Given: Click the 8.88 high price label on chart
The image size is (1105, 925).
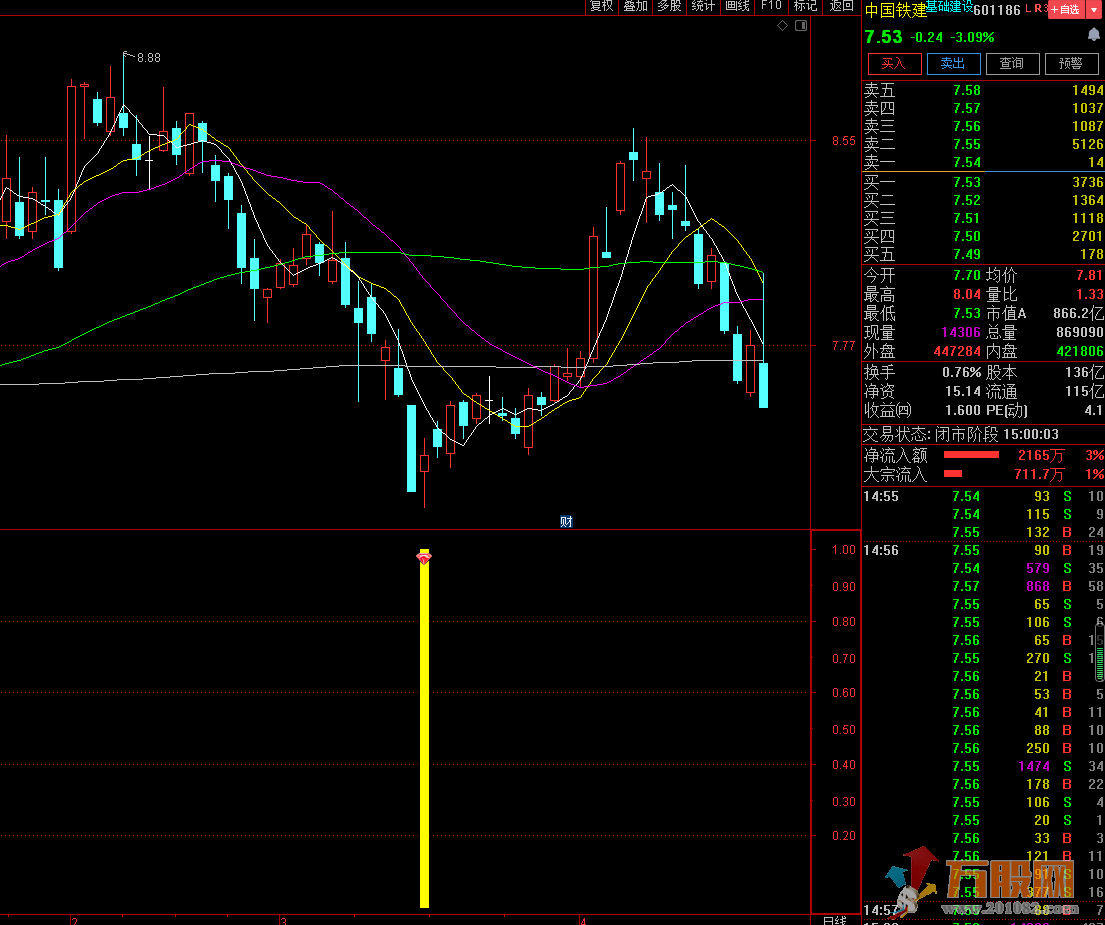Looking at the screenshot, I should 149,58.
